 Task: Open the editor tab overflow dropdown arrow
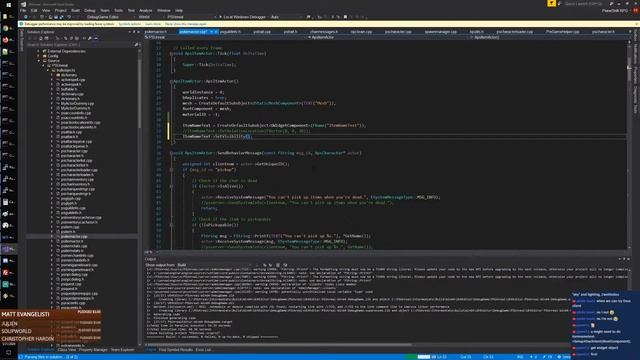(x=630, y=32)
